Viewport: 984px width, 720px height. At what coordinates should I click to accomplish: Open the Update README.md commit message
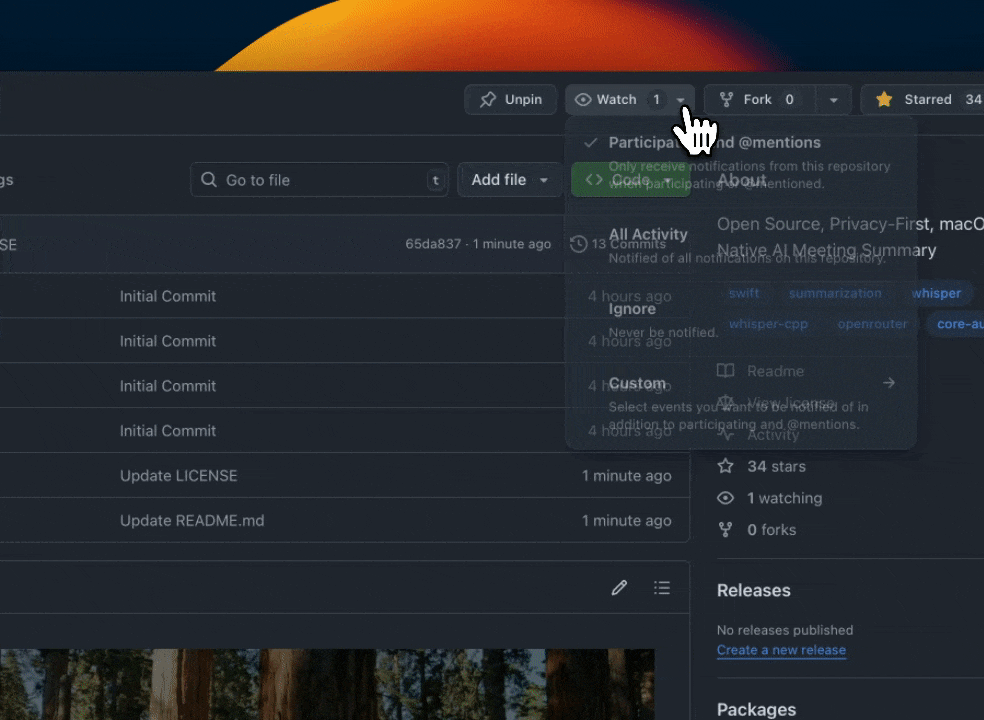coord(192,521)
